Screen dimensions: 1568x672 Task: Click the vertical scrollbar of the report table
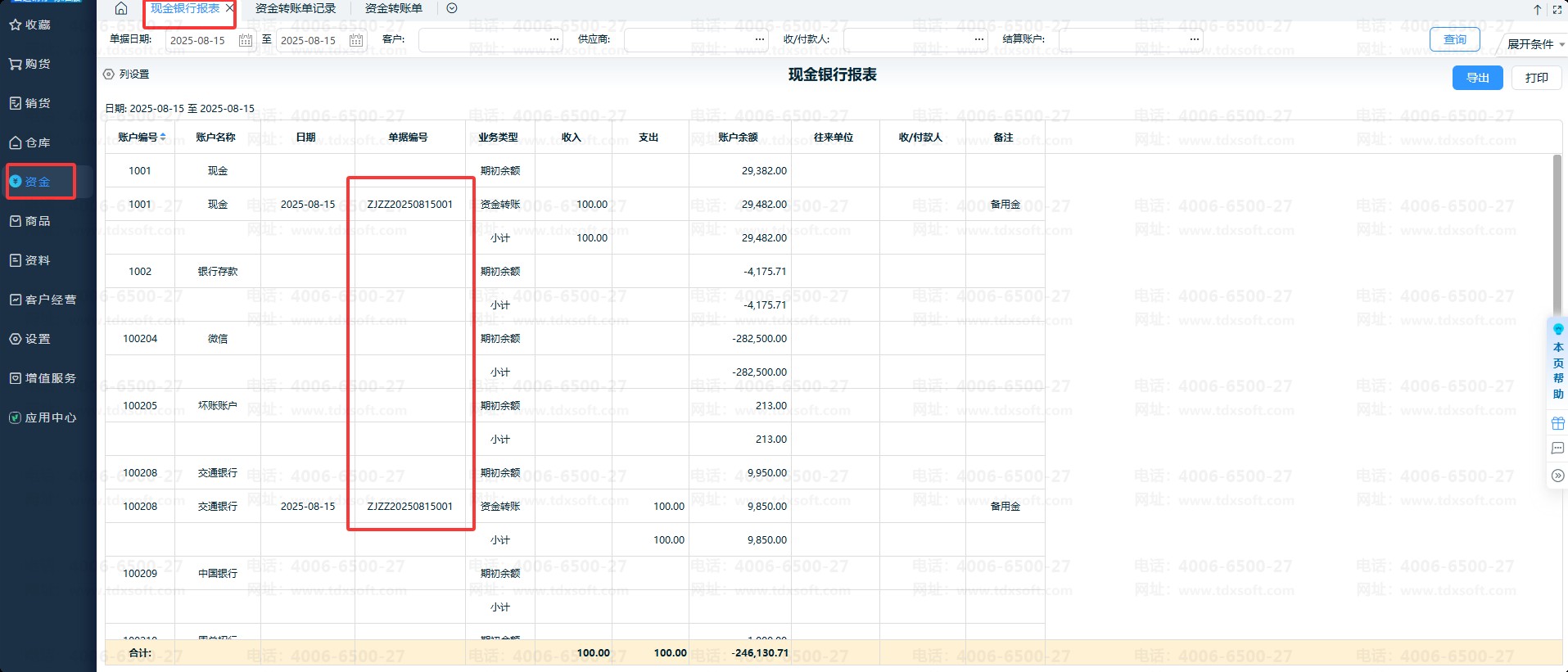click(x=1557, y=237)
